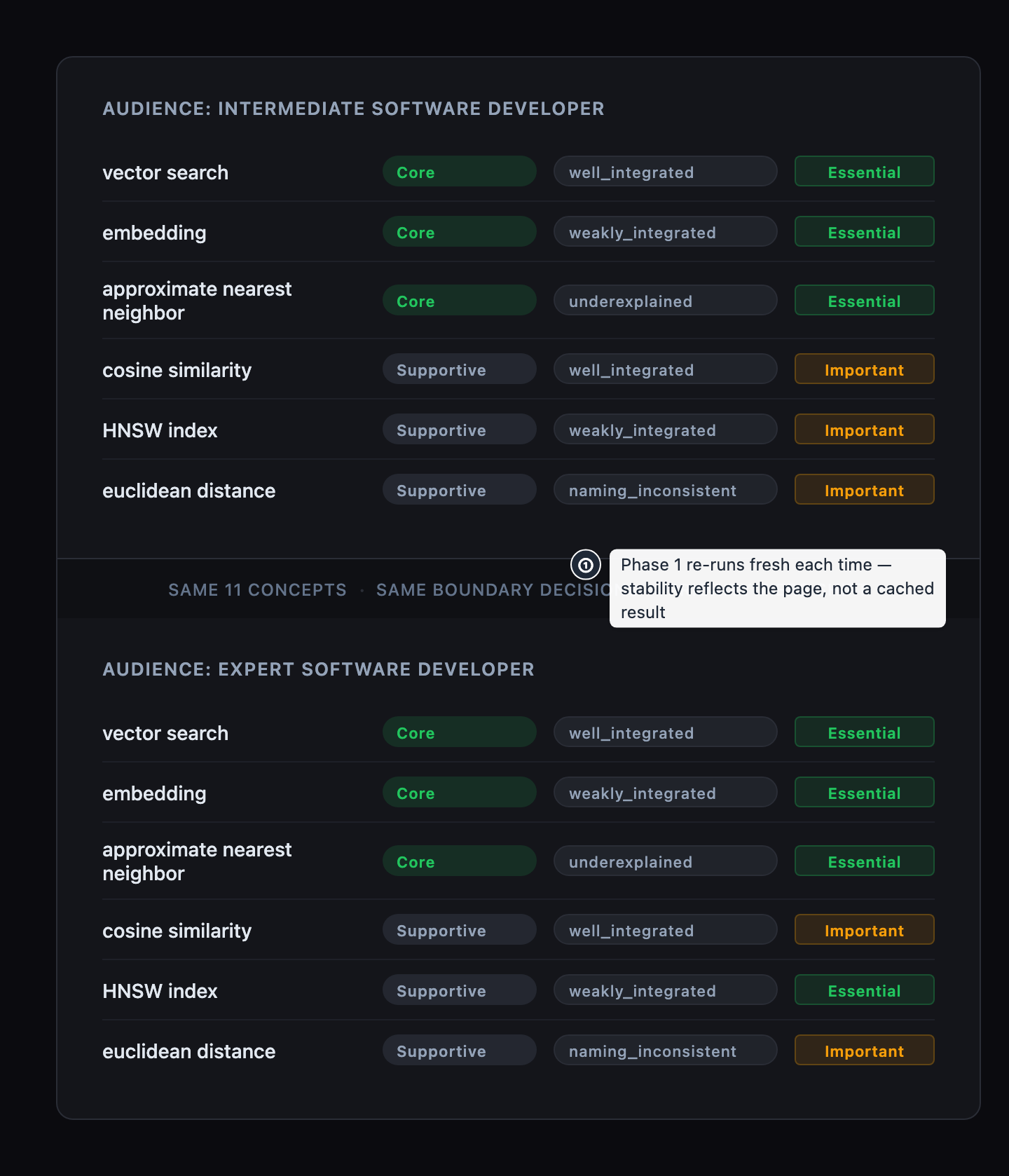Click Important badge for cosine similarity, intermediate section
The height and width of the screenshot is (1176, 1009).
(865, 369)
